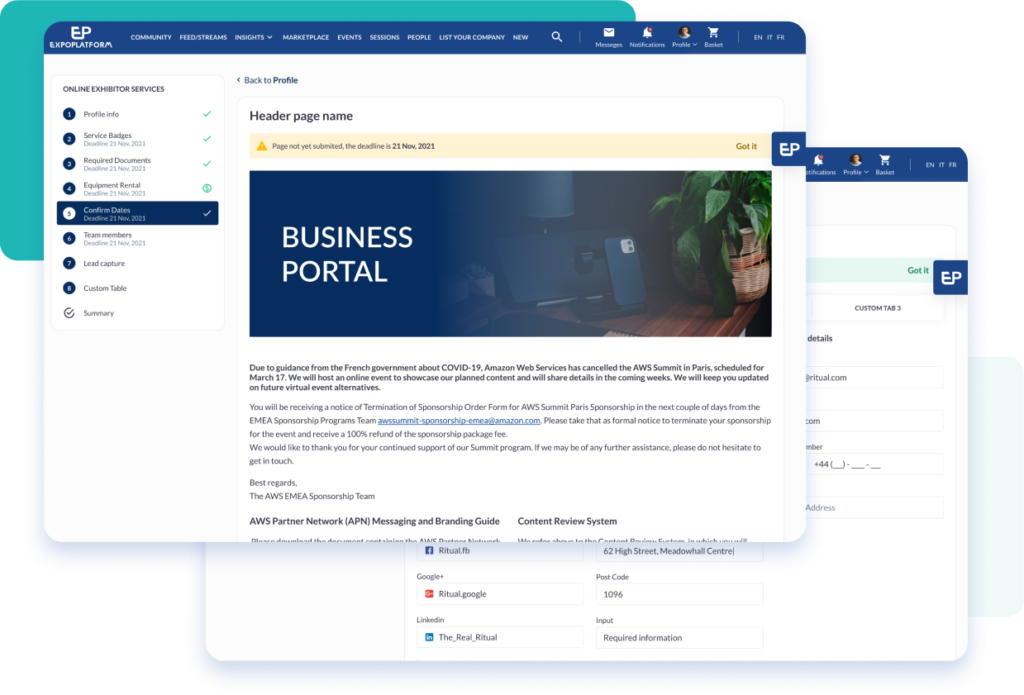Click the Address field in back window
The width and height of the screenshot is (1024, 695).
pos(874,508)
